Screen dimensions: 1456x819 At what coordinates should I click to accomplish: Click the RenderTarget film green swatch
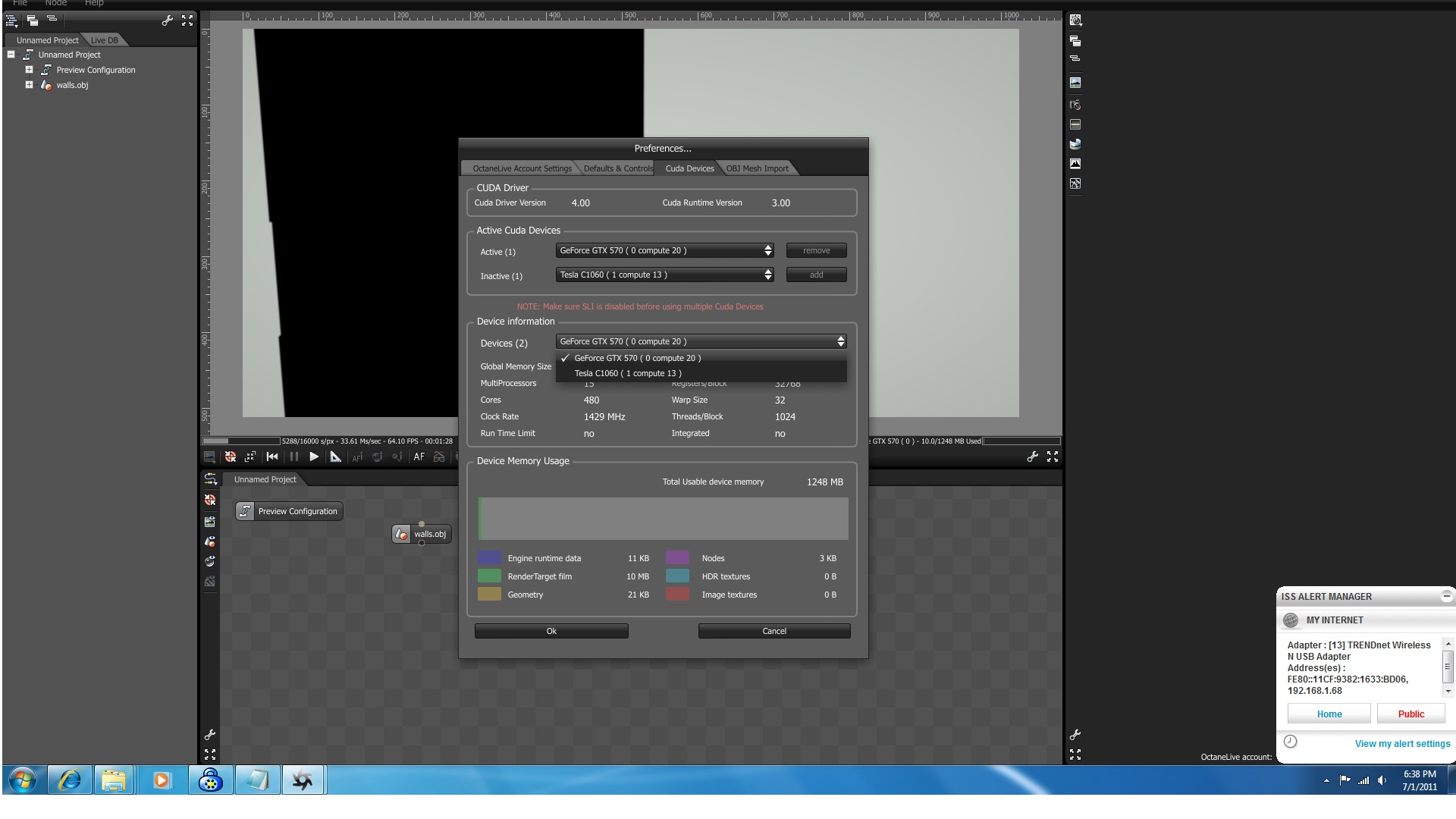point(489,576)
